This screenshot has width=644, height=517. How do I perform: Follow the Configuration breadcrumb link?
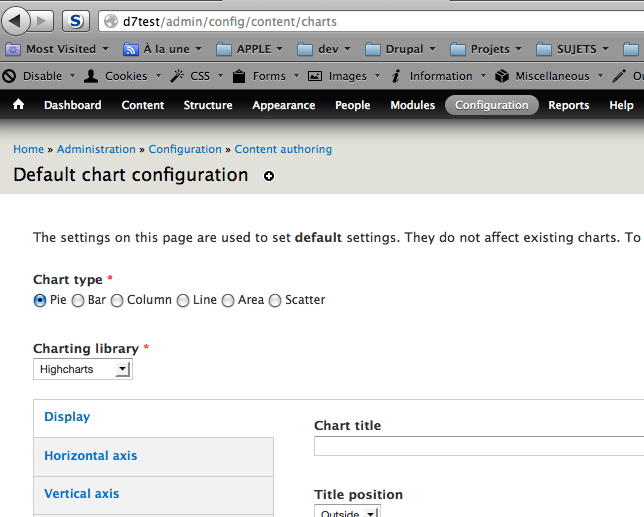coord(185,149)
